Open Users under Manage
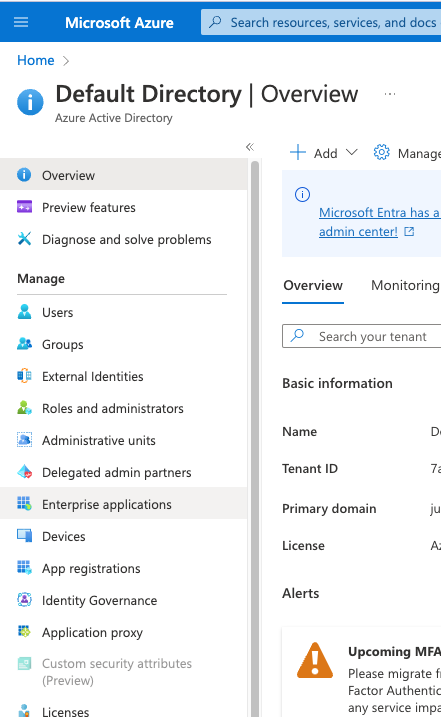 (124, 312)
